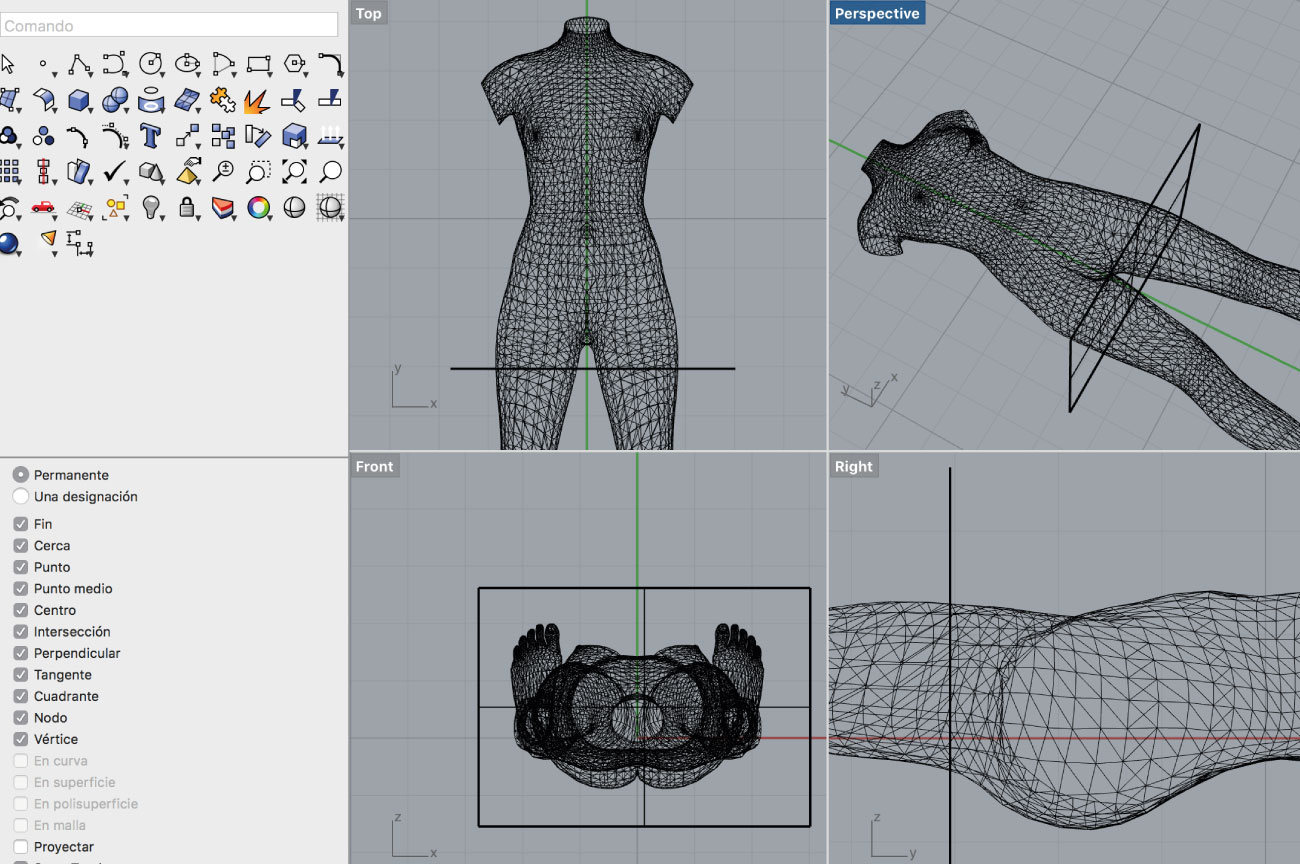The height and width of the screenshot is (864, 1300).
Task: Select the Circle drawing tool
Action: click(x=151, y=64)
